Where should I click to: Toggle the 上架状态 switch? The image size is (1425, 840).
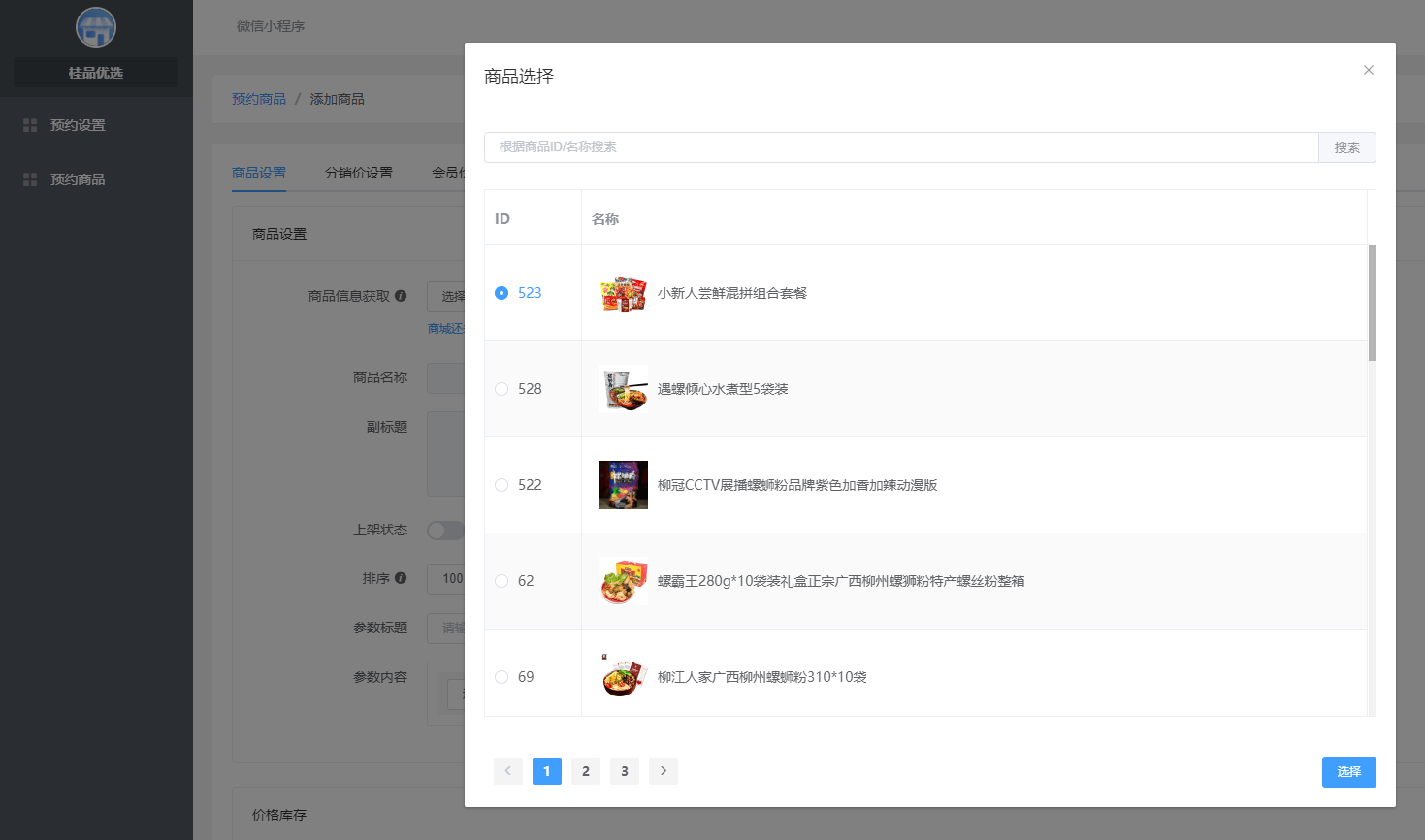pos(445,531)
